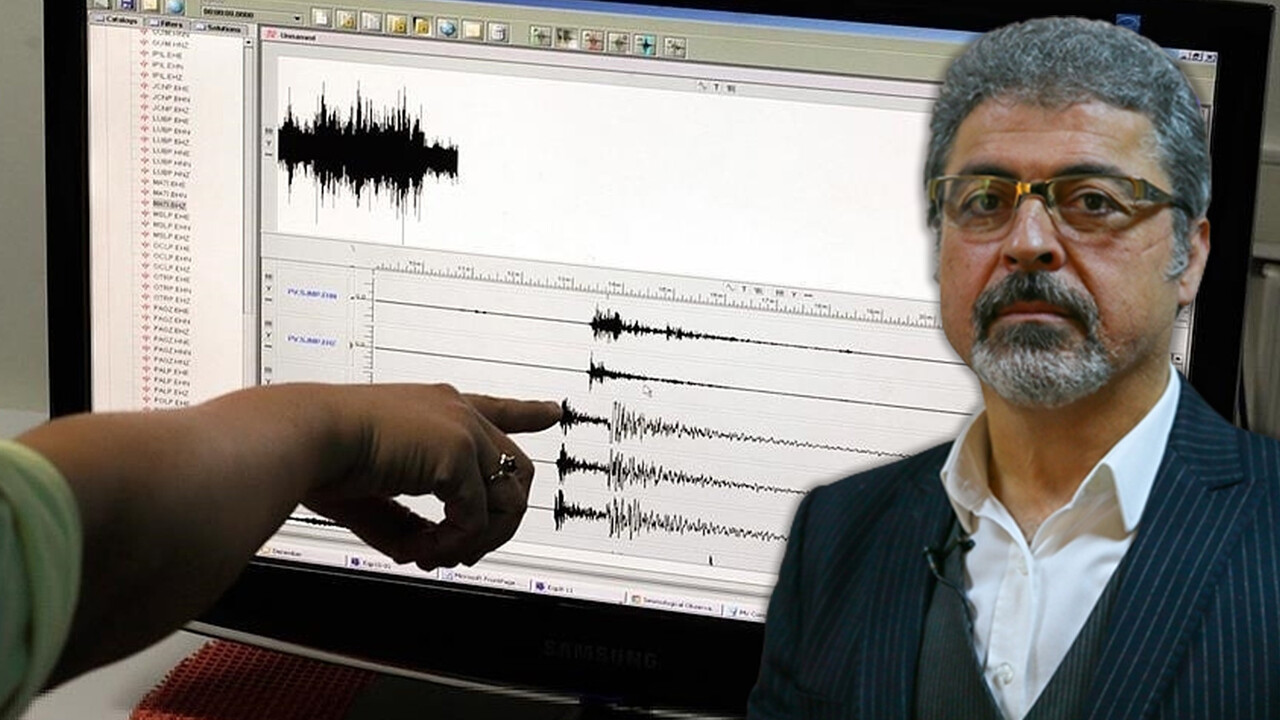Select station channel JCNP EHE in the list
Viewport: 1280px width, 720px height.
pyautogui.click(x=171, y=87)
